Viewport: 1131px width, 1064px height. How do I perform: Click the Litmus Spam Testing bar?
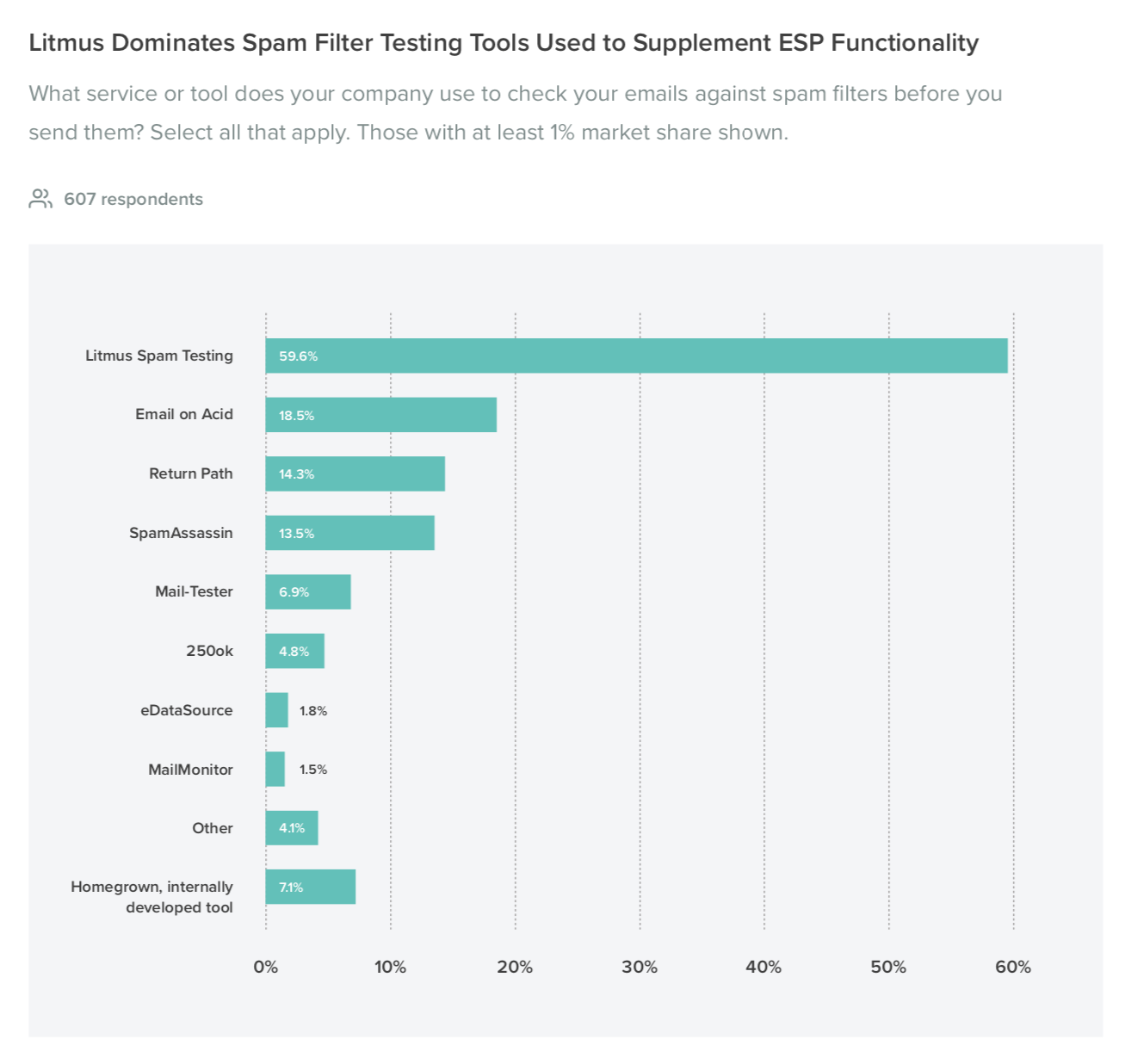point(636,356)
